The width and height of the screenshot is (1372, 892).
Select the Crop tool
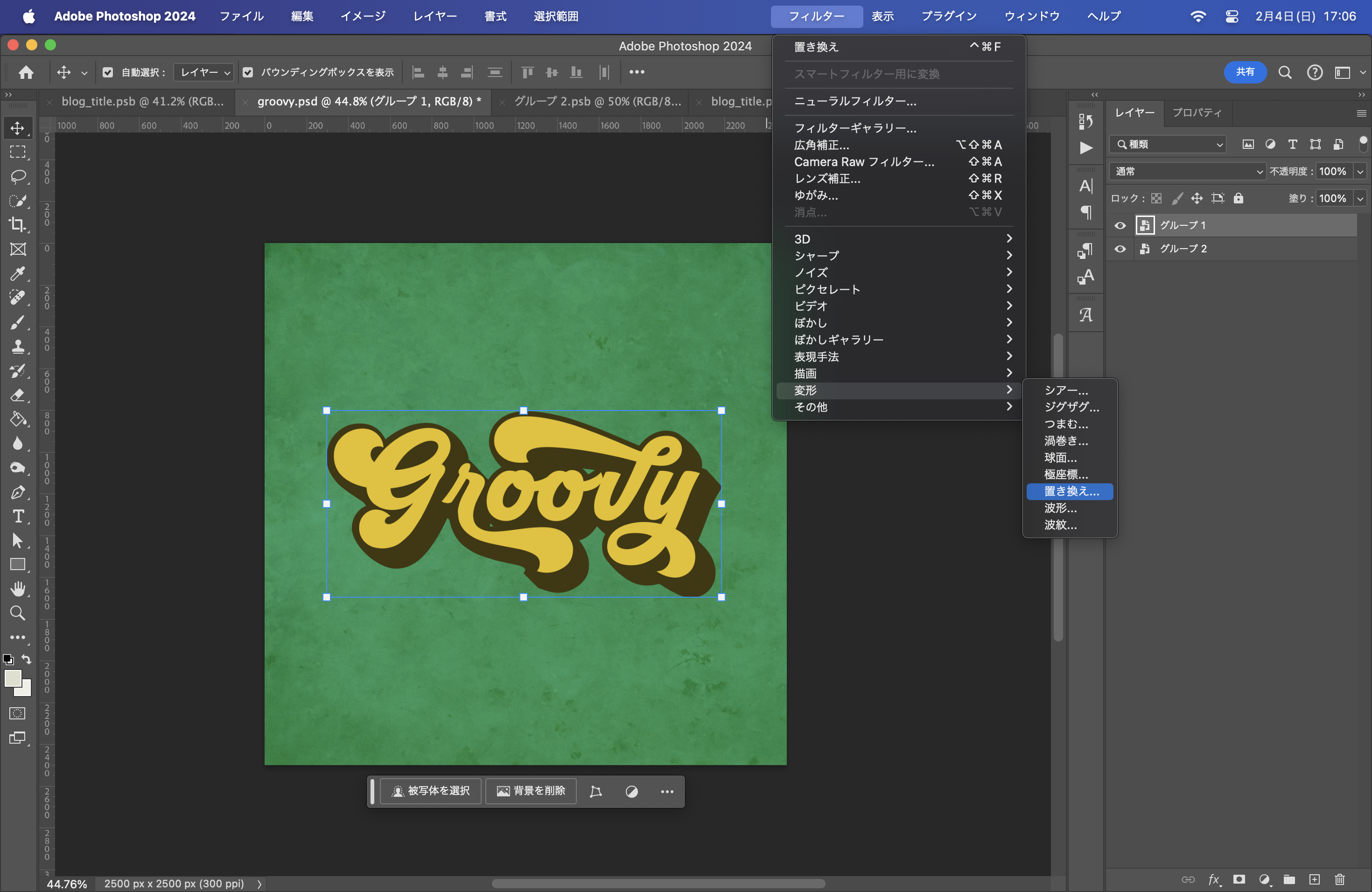18,225
